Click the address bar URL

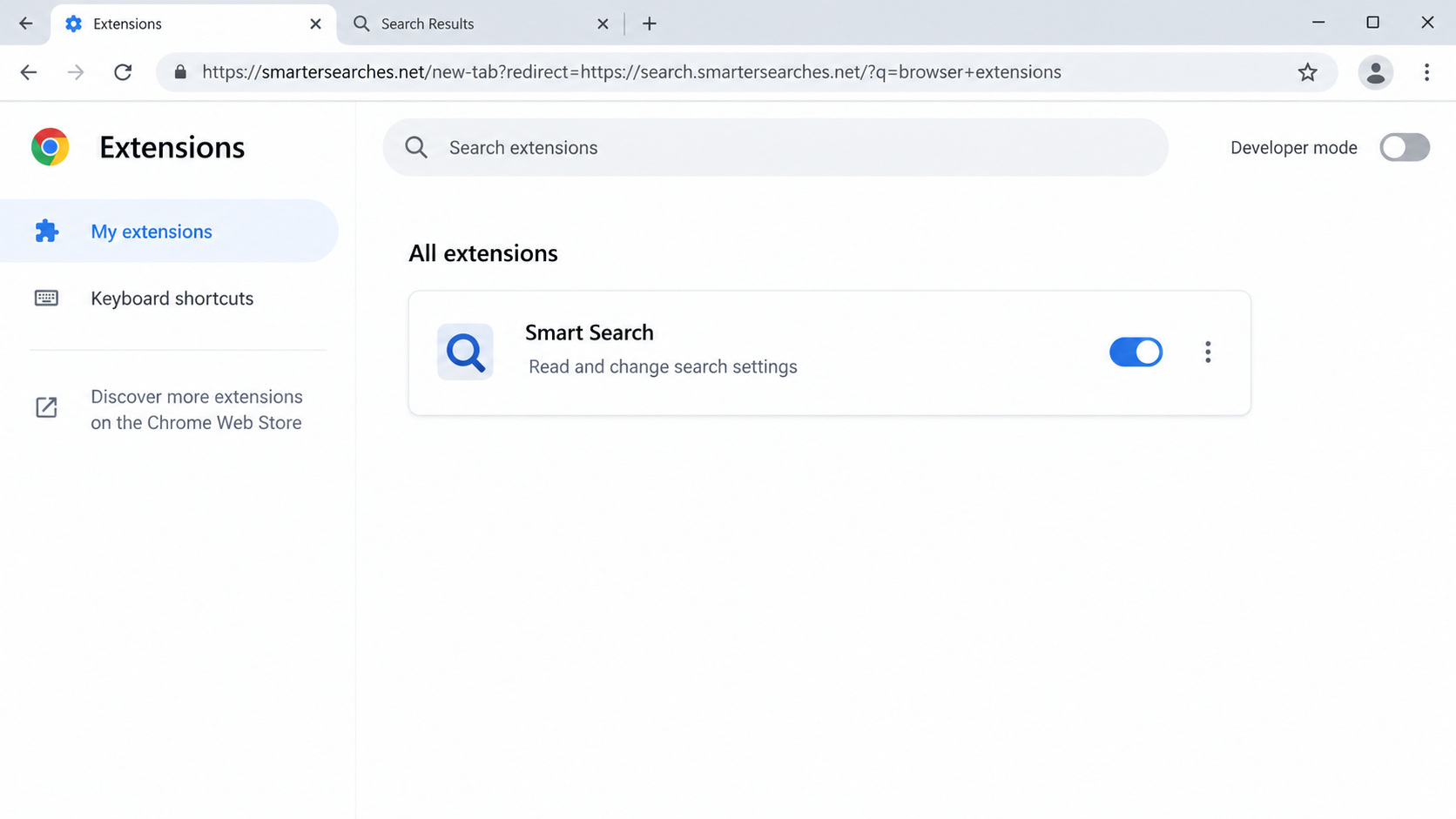(631, 72)
